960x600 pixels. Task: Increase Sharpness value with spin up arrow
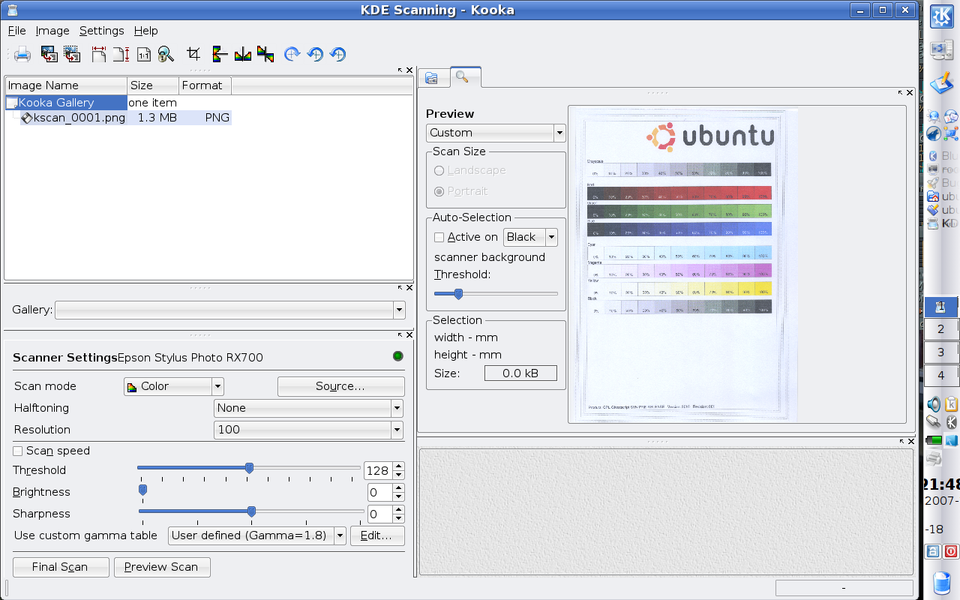(399, 510)
